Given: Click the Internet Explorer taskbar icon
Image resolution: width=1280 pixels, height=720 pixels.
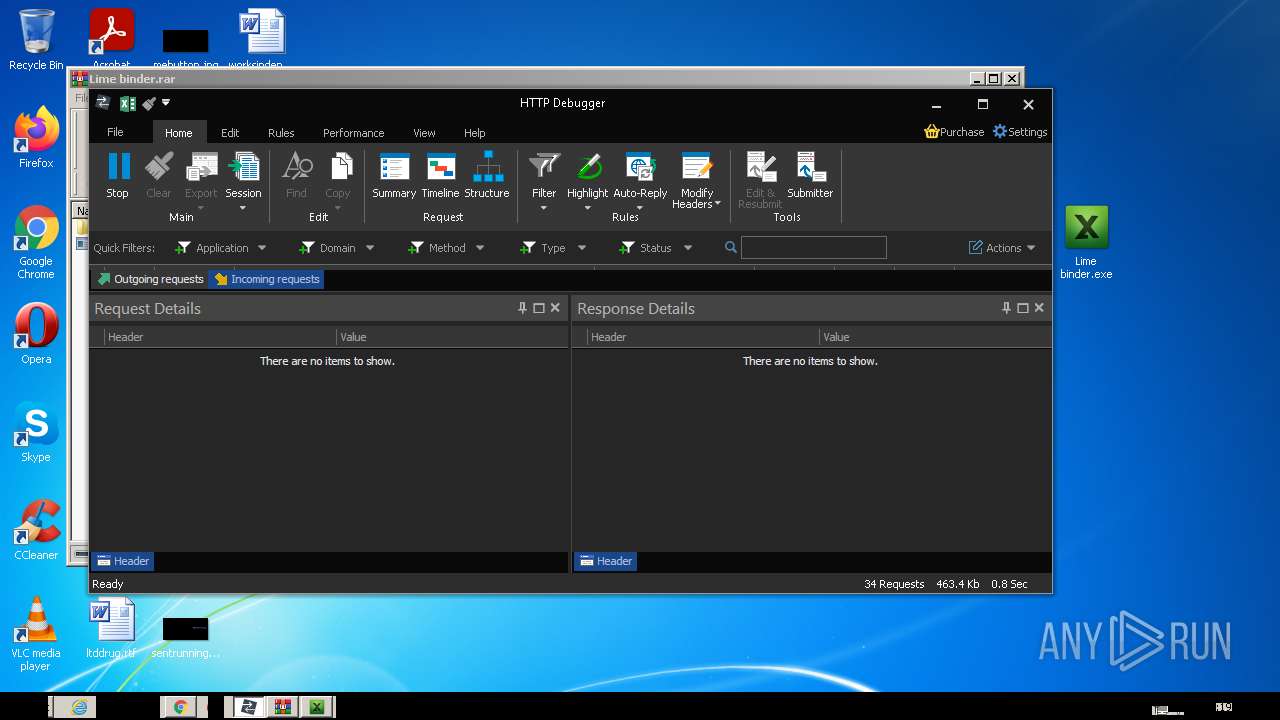Looking at the screenshot, I should tap(79, 707).
